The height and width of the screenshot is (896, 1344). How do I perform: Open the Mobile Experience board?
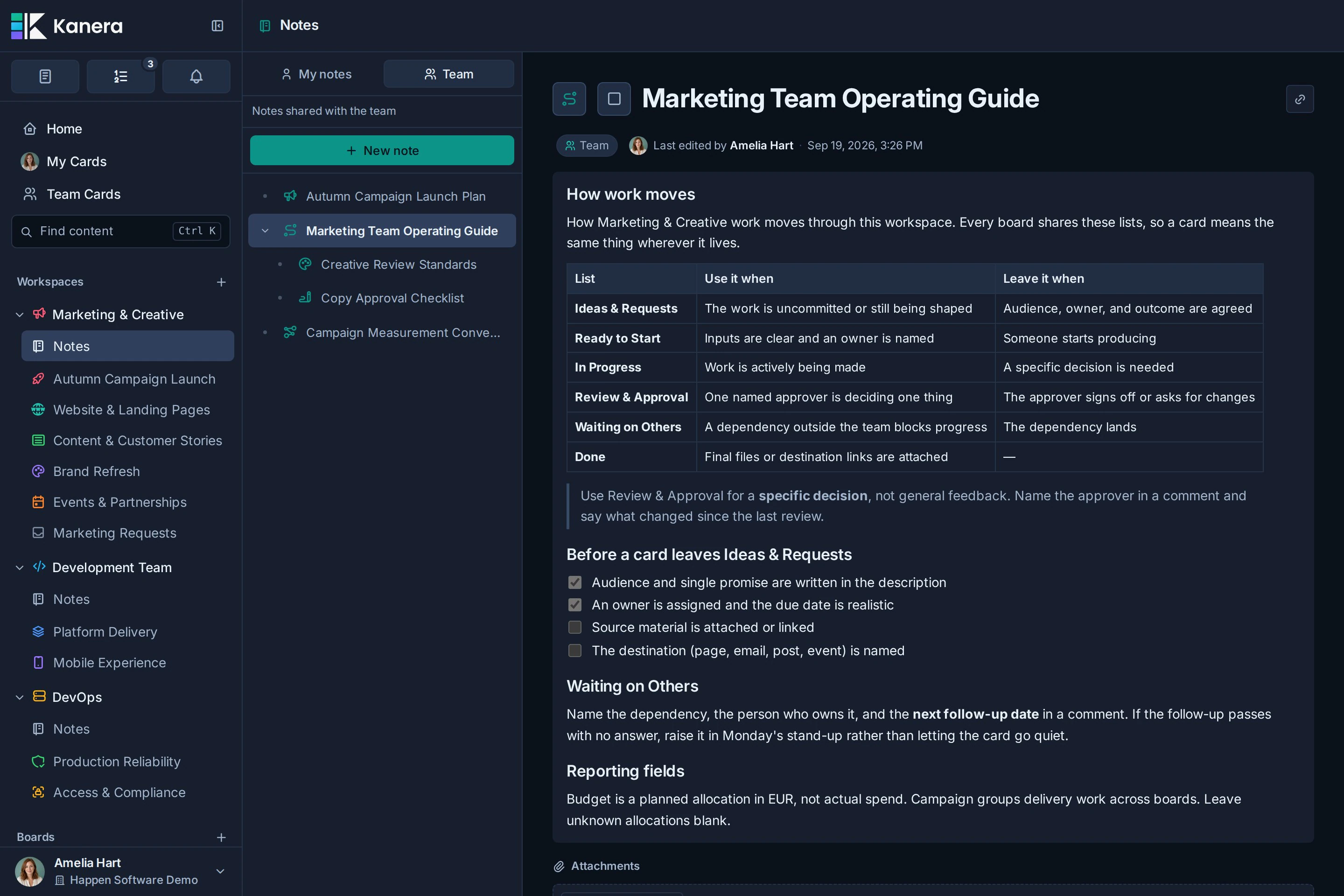coord(127,662)
